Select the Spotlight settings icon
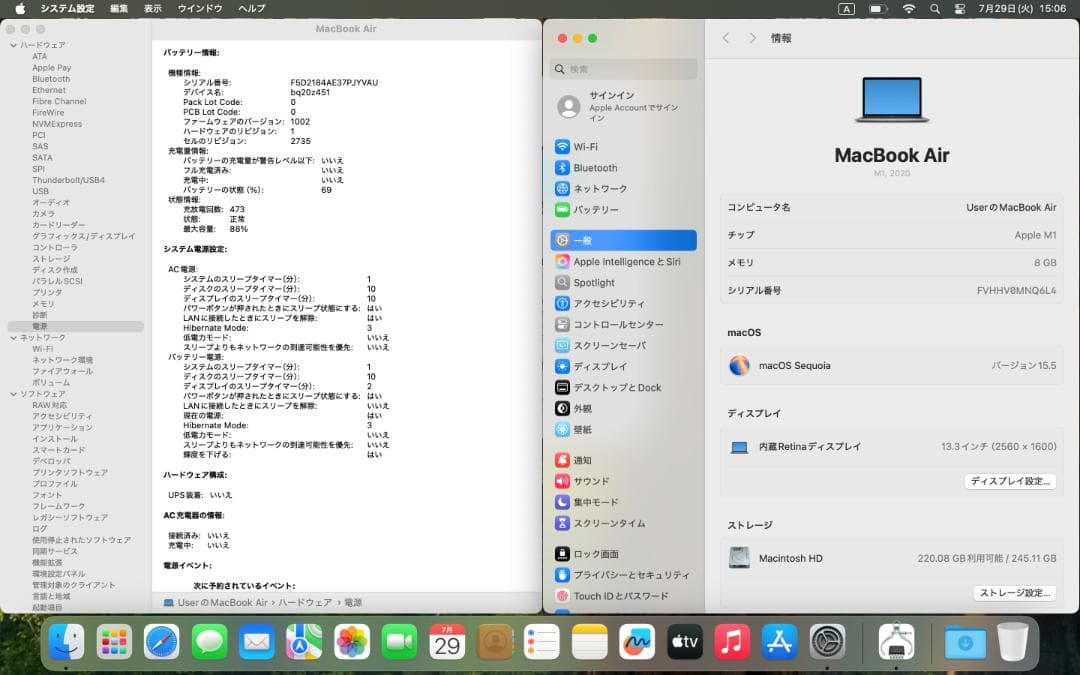Viewport: 1080px width, 675px height. pyautogui.click(x=593, y=282)
